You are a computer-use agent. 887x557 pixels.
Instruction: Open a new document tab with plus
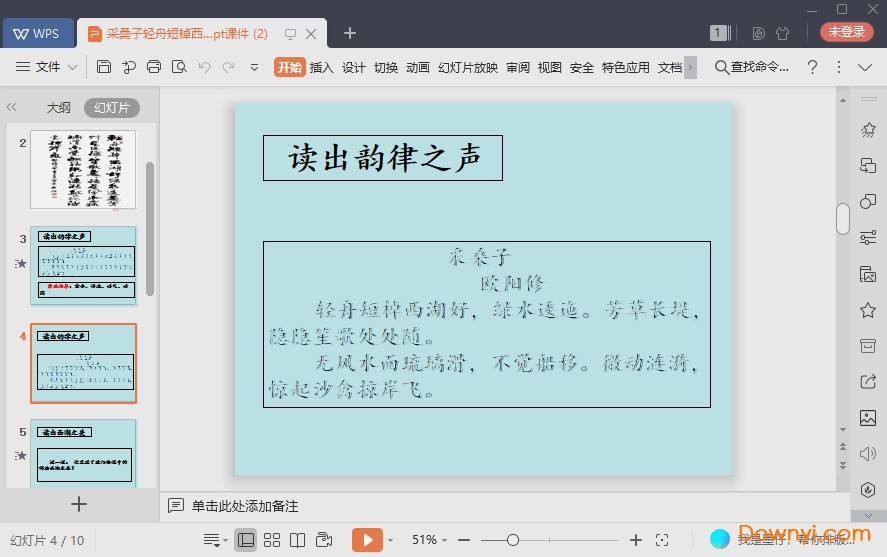tap(350, 33)
